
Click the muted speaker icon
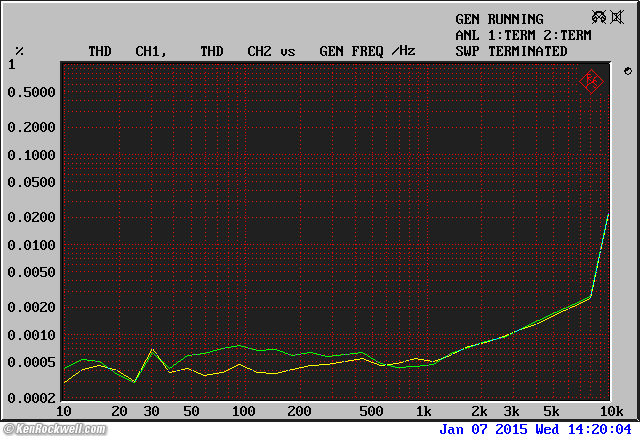[x=618, y=17]
